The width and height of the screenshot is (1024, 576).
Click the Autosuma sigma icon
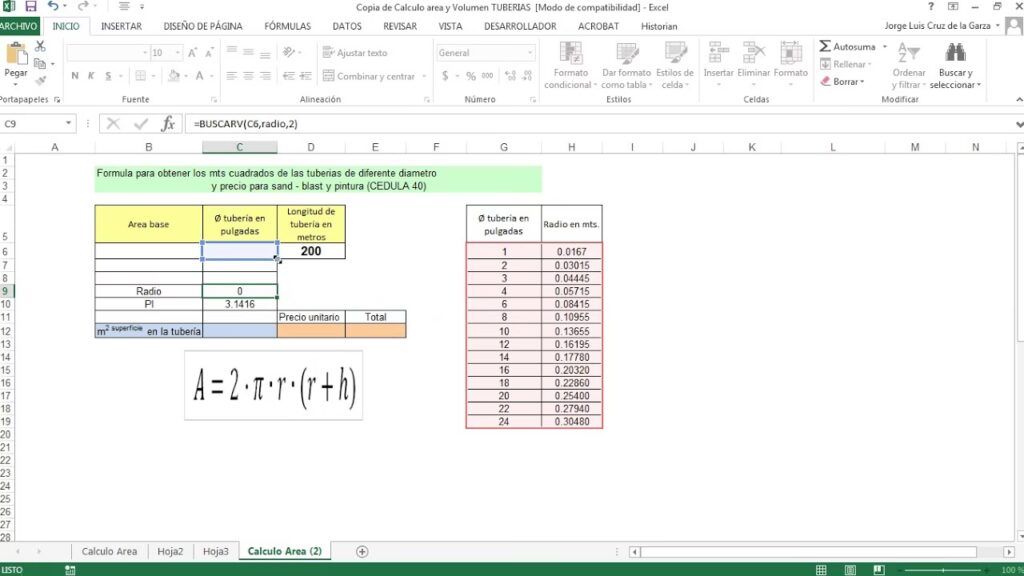[x=825, y=47]
